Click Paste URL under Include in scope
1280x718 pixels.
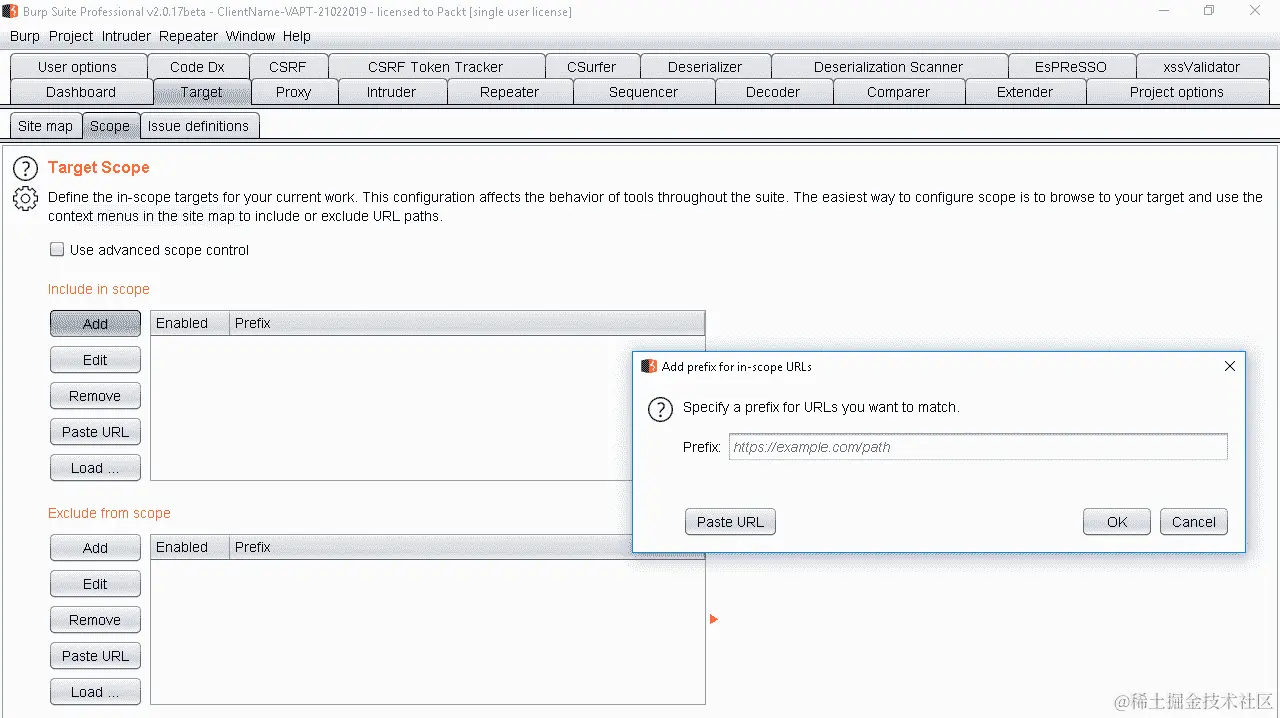[x=95, y=432]
